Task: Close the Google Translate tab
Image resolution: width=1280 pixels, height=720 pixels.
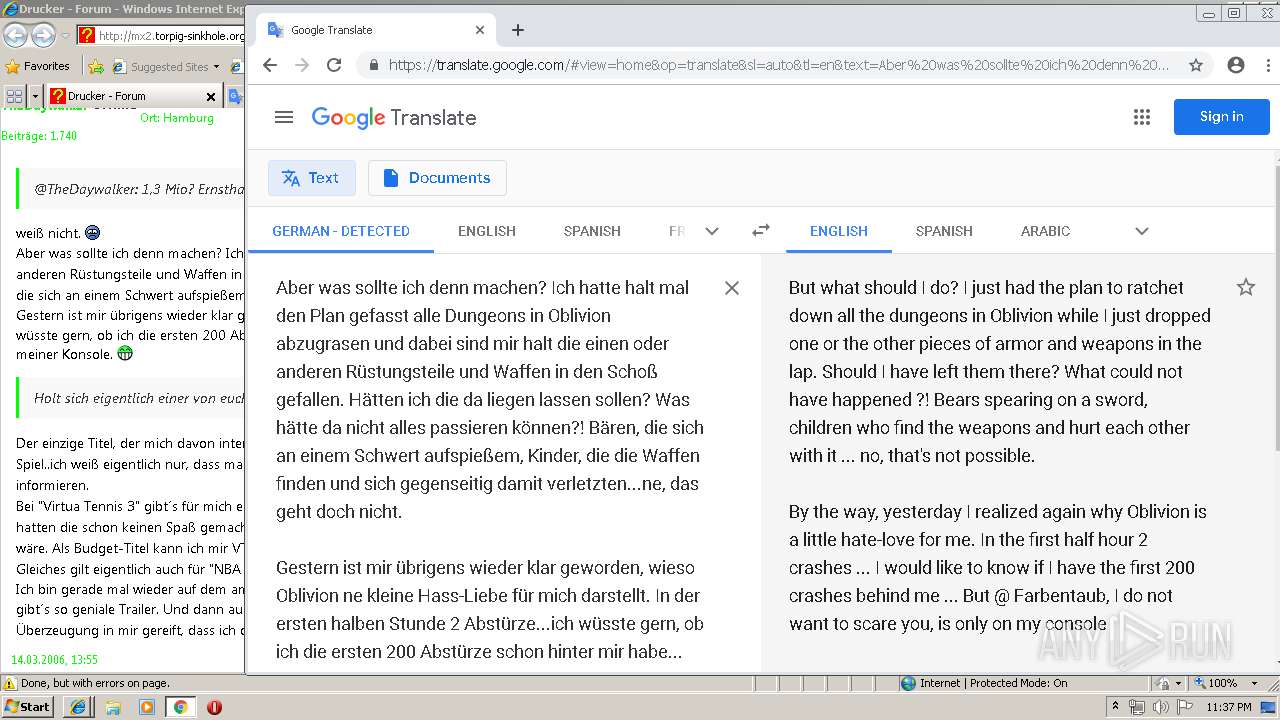Action: 480,30
